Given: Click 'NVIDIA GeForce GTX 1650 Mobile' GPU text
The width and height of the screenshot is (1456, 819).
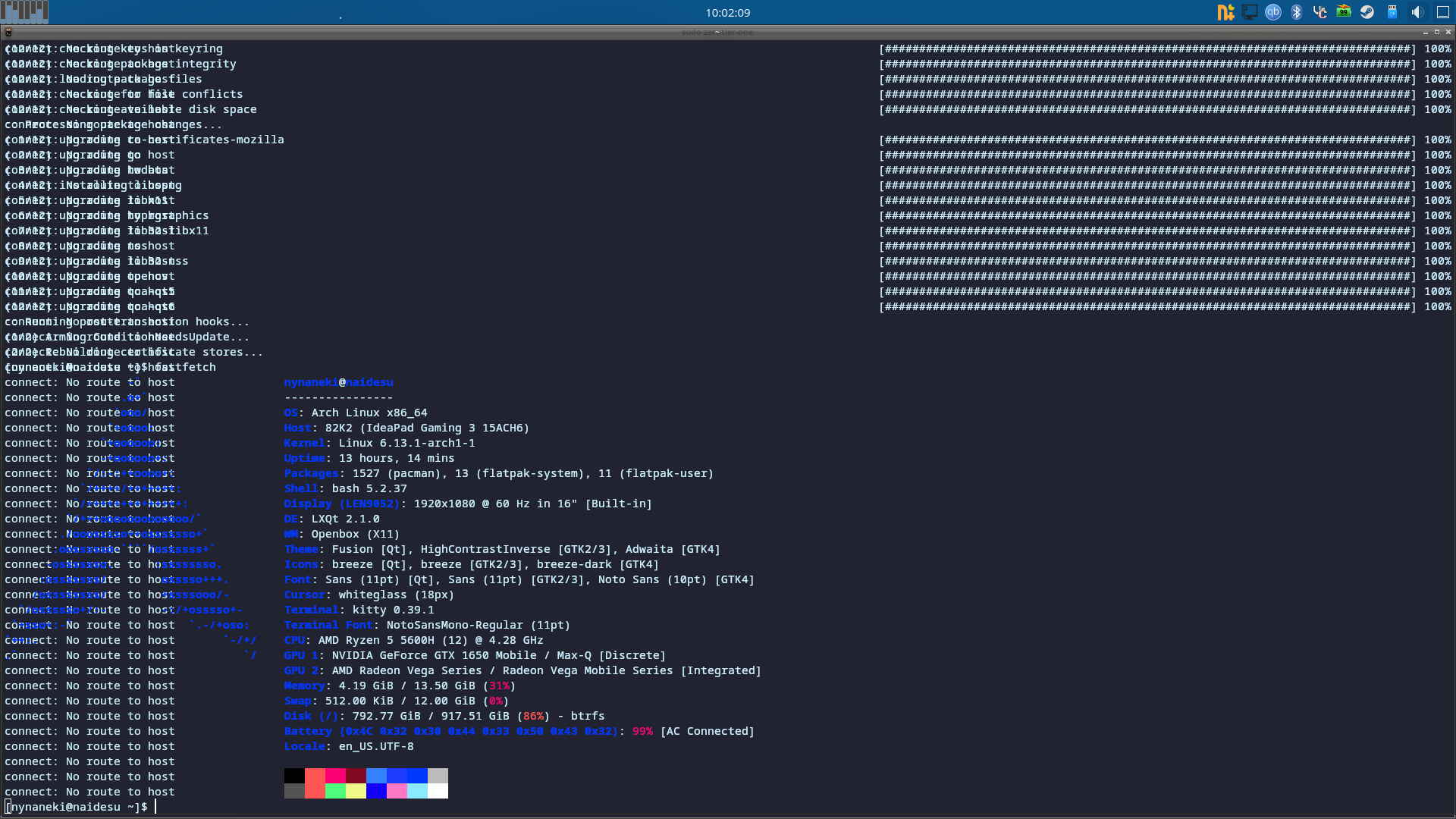Looking at the screenshot, I should [x=434, y=655].
